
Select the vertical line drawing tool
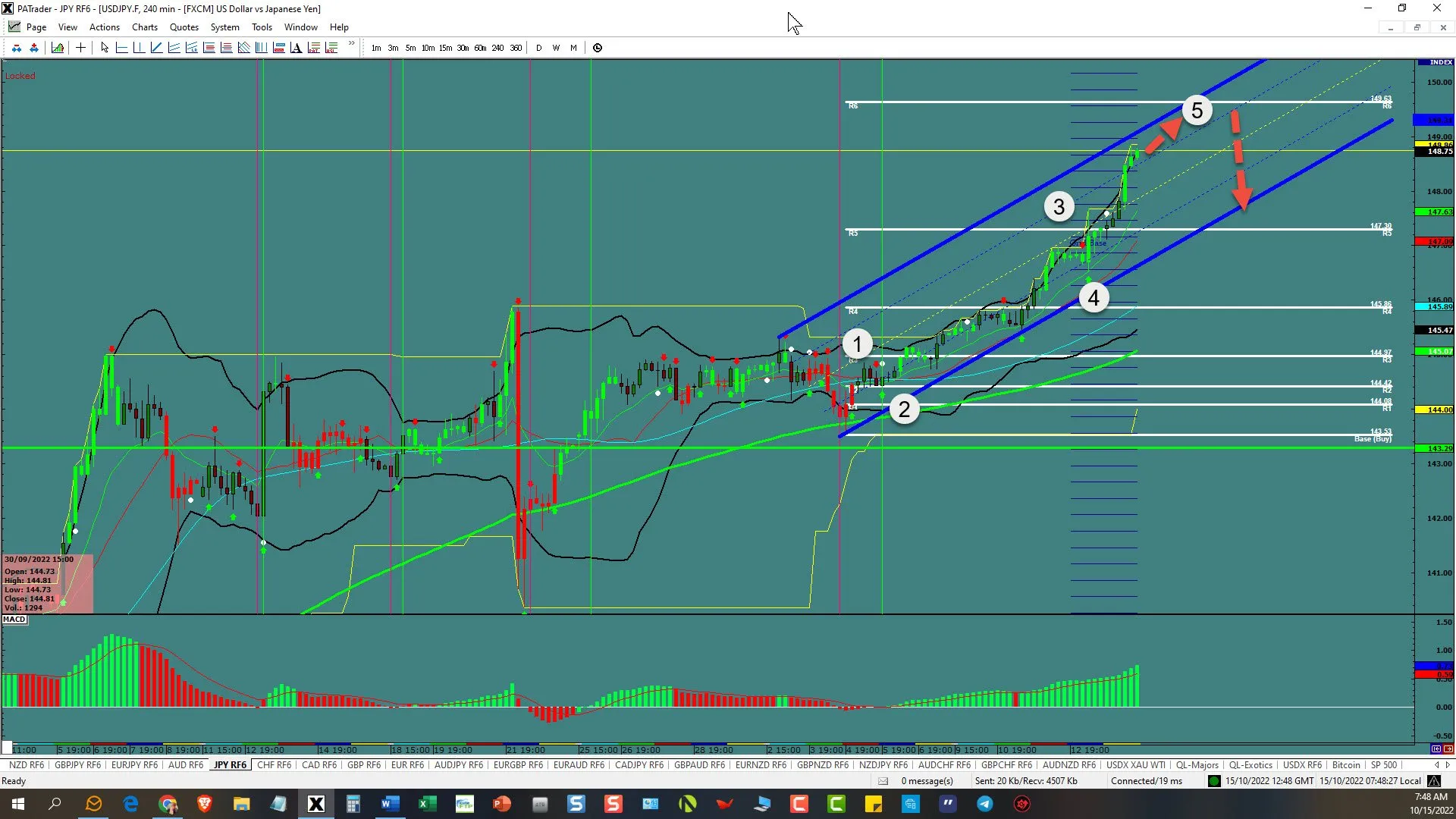[x=139, y=48]
